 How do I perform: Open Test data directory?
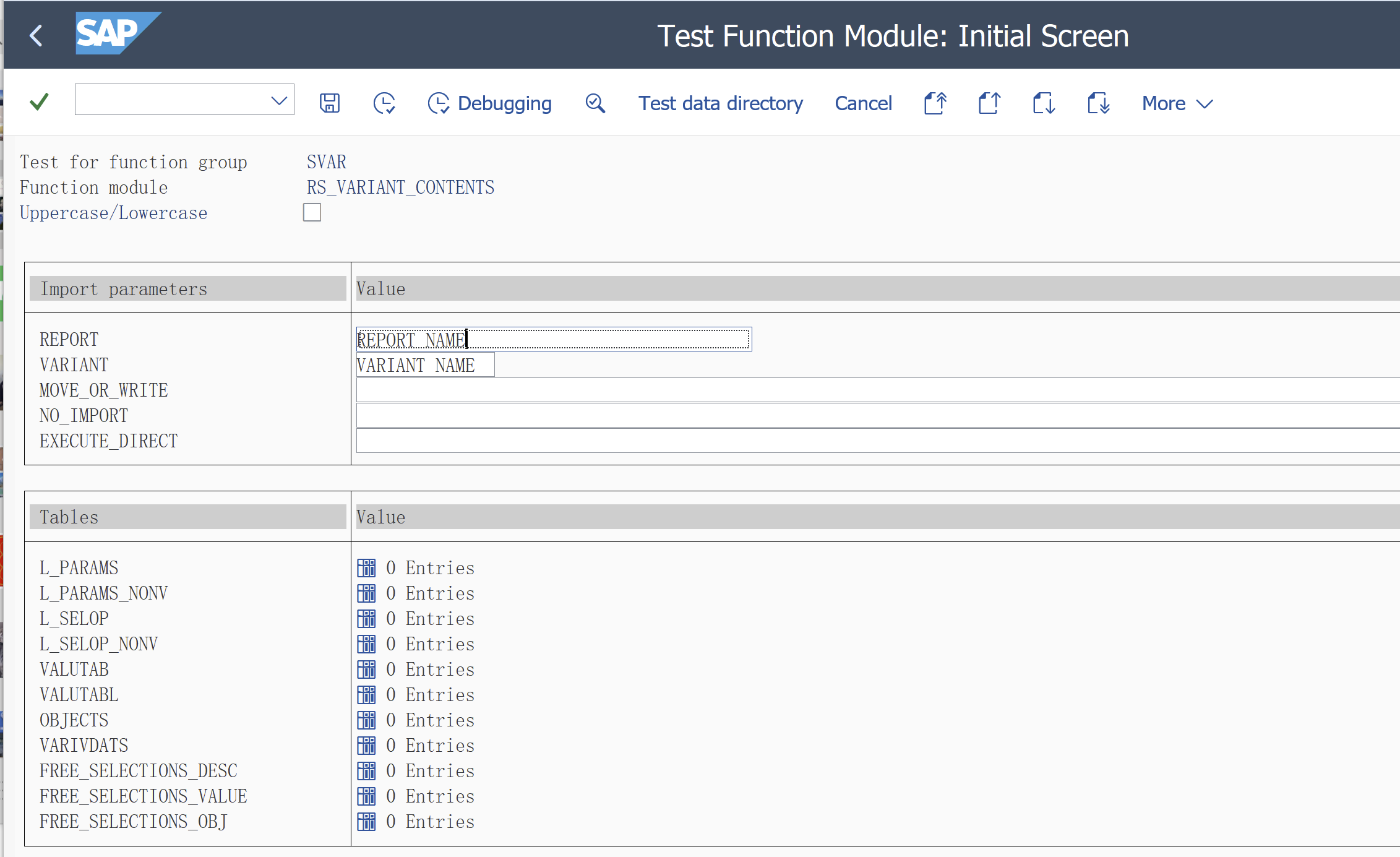pos(721,103)
